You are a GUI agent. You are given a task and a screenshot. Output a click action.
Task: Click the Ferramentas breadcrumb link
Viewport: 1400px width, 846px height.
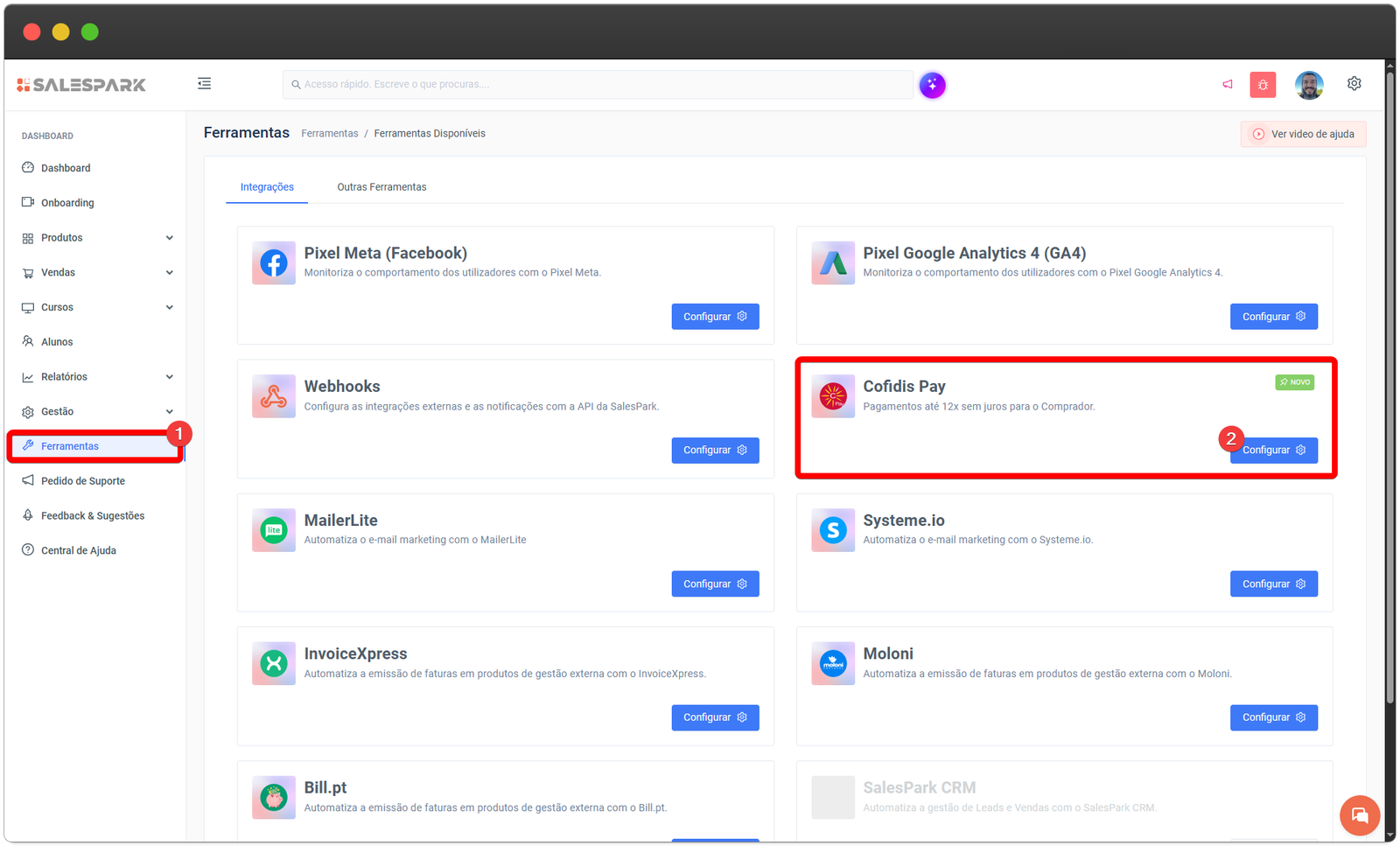(329, 134)
